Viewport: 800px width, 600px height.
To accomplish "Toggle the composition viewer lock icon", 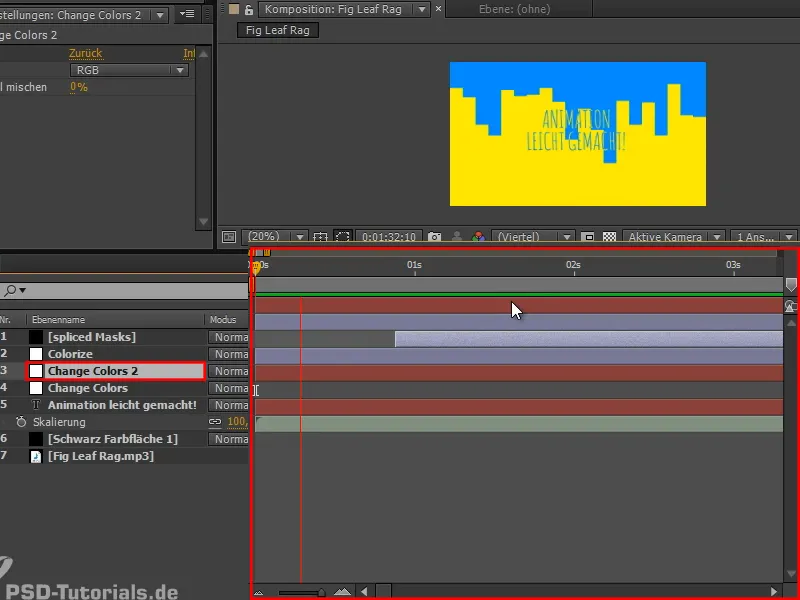I will click(248, 9).
